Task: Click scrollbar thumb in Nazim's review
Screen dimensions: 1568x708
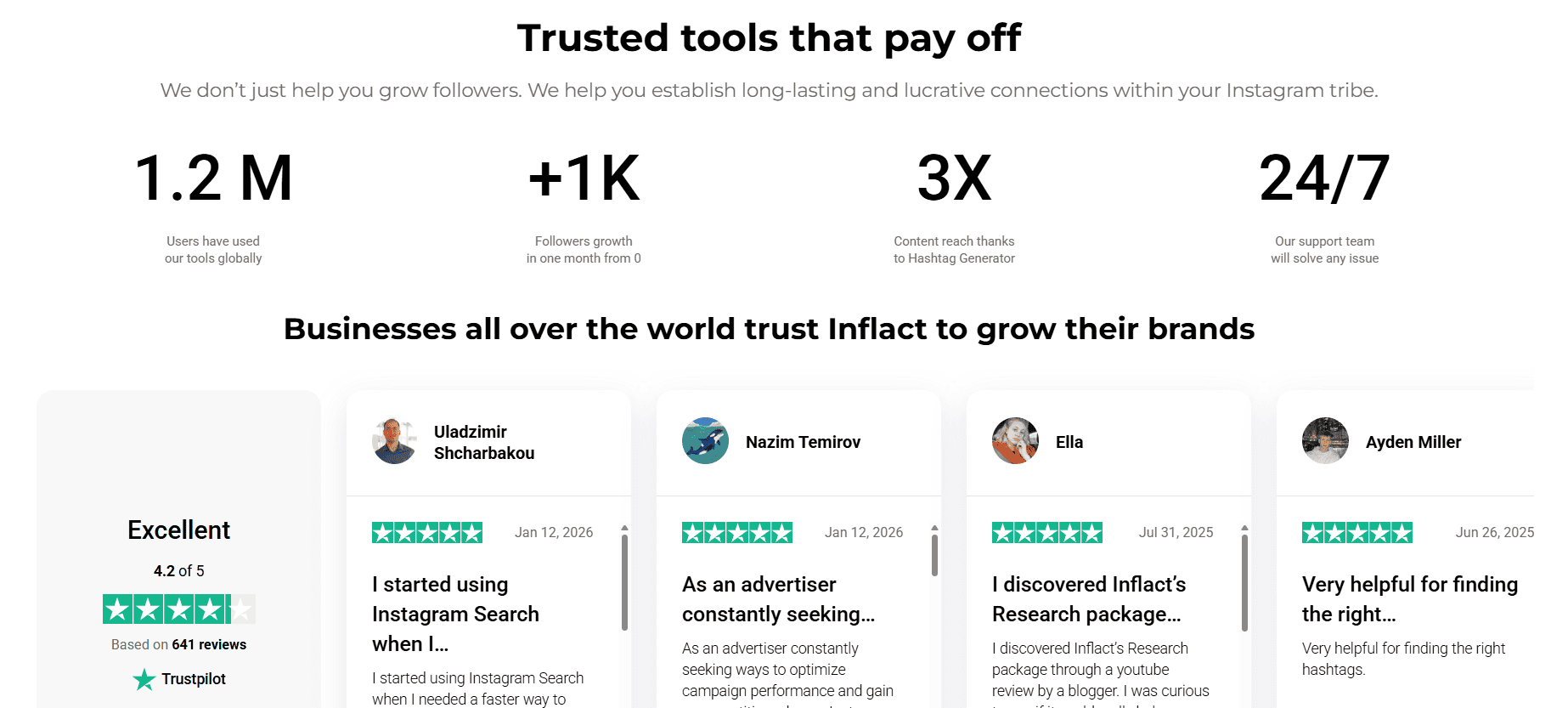Action: click(934, 555)
